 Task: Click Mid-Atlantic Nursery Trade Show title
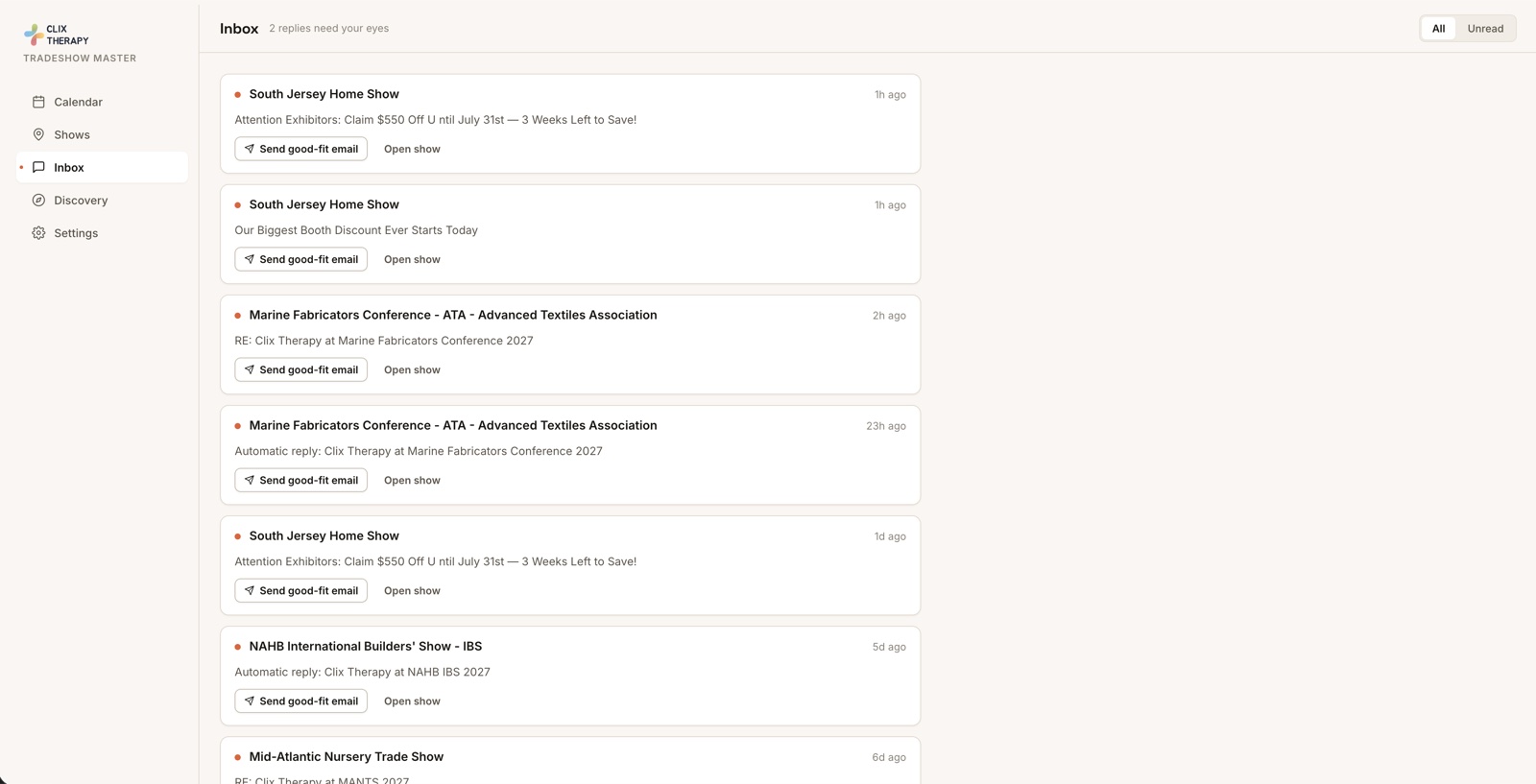pyautogui.click(x=347, y=756)
